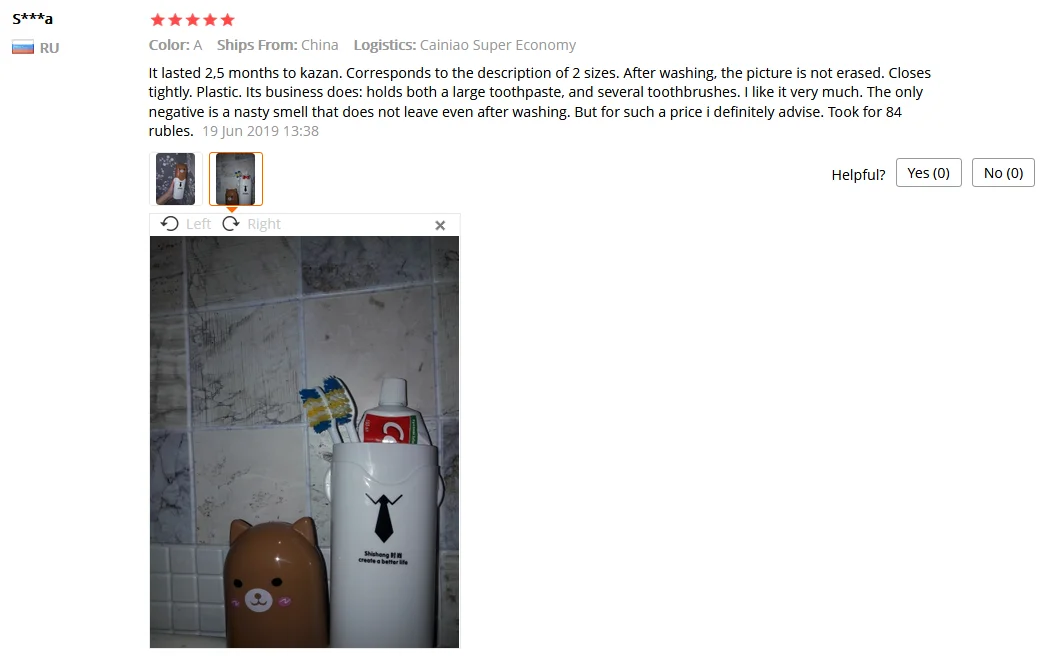The height and width of the screenshot is (656, 1055).
Task: Click the "Color: A" attribute
Action: pos(175,45)
